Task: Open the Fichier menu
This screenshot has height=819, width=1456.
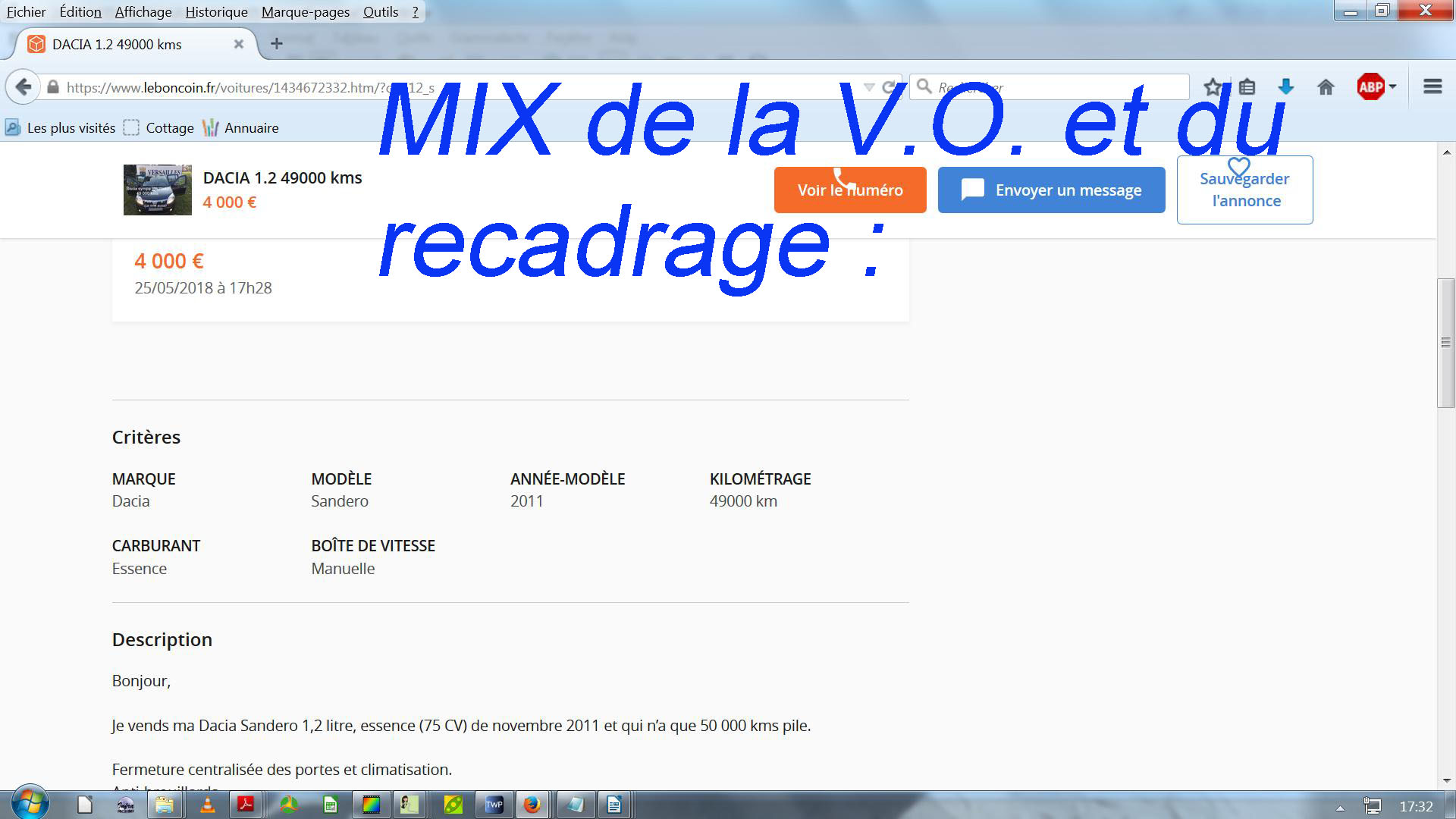Action: (x=26, y=11)
